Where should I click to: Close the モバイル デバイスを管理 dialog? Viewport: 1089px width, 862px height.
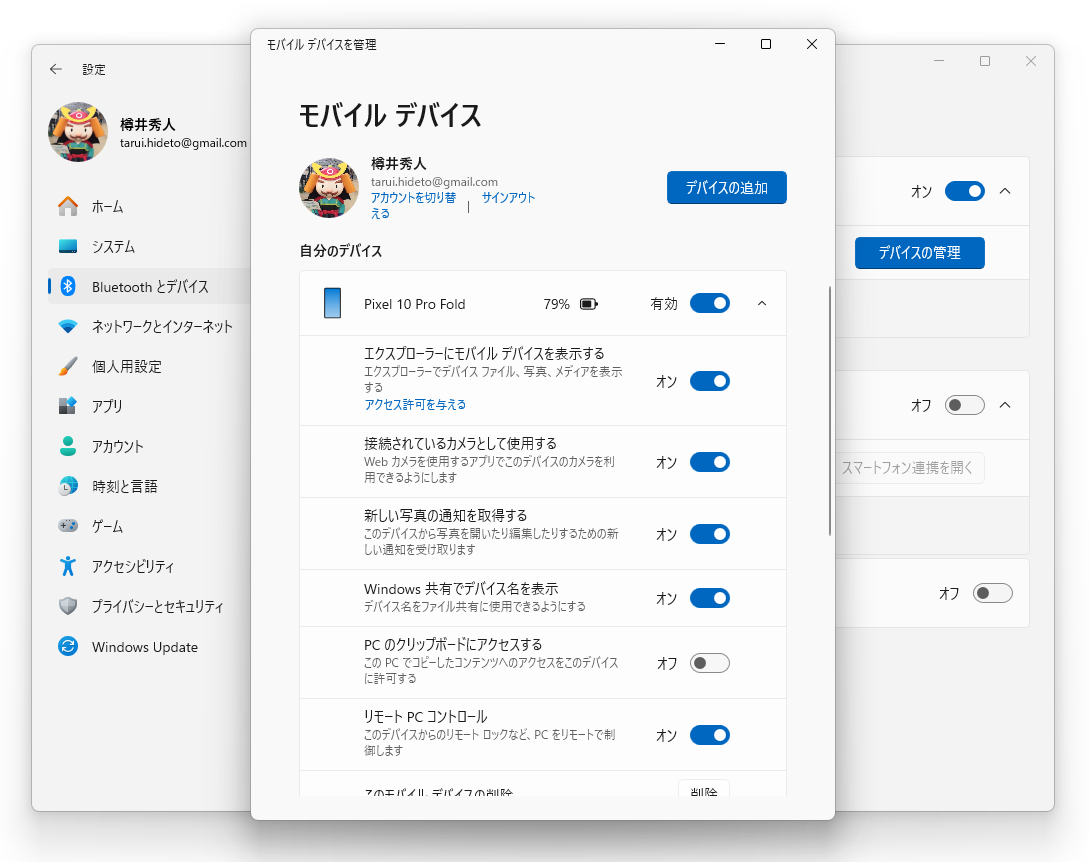812,44
